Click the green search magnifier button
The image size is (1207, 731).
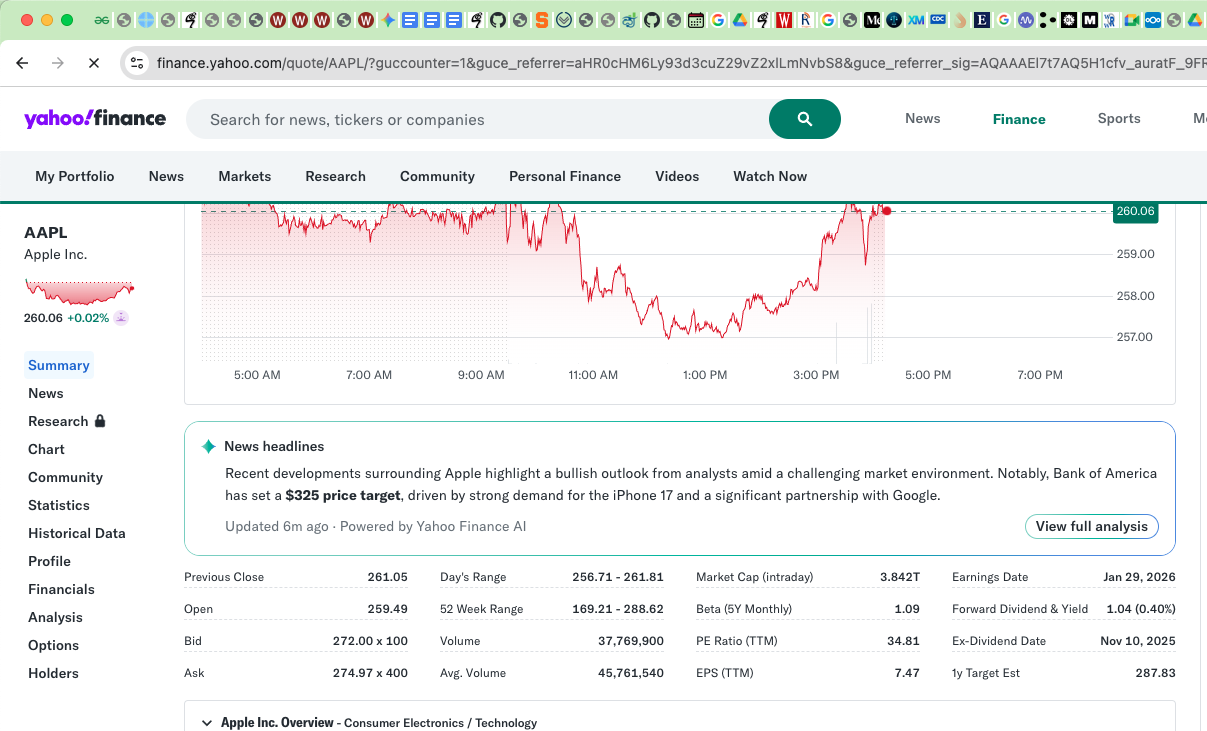tap(804, 119)
